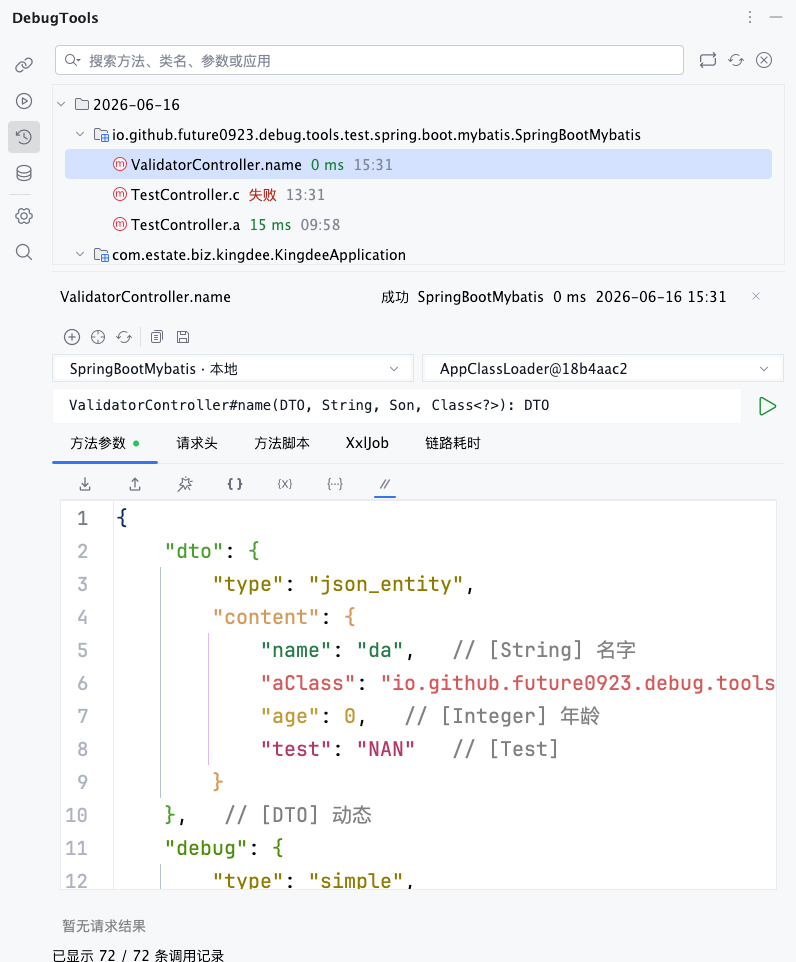This screenshot has width=796, height=962.
Task: Click the 暂无请求结果 status text
Action: point(104,926)
